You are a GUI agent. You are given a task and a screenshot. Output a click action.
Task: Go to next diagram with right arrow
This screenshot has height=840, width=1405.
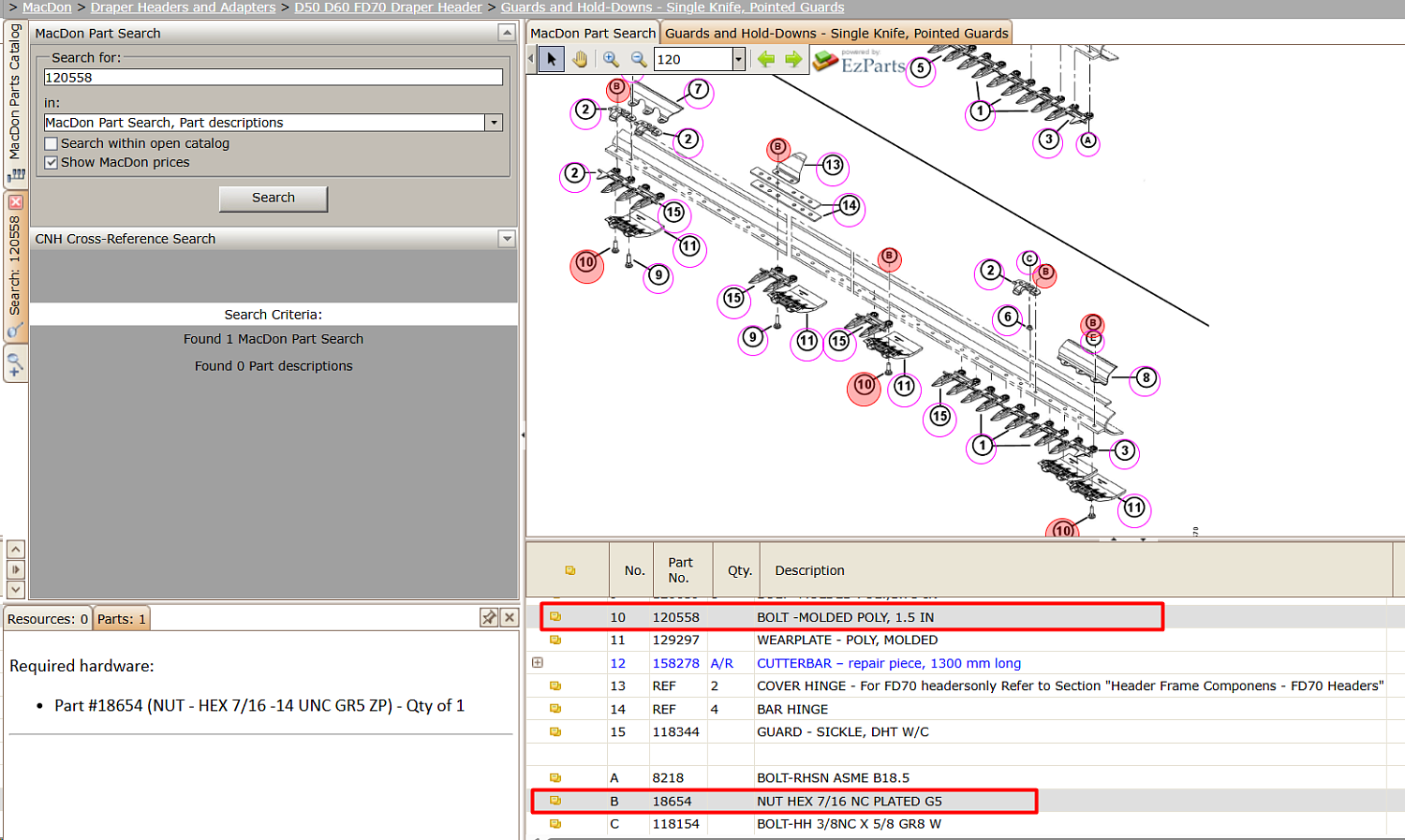794,59
